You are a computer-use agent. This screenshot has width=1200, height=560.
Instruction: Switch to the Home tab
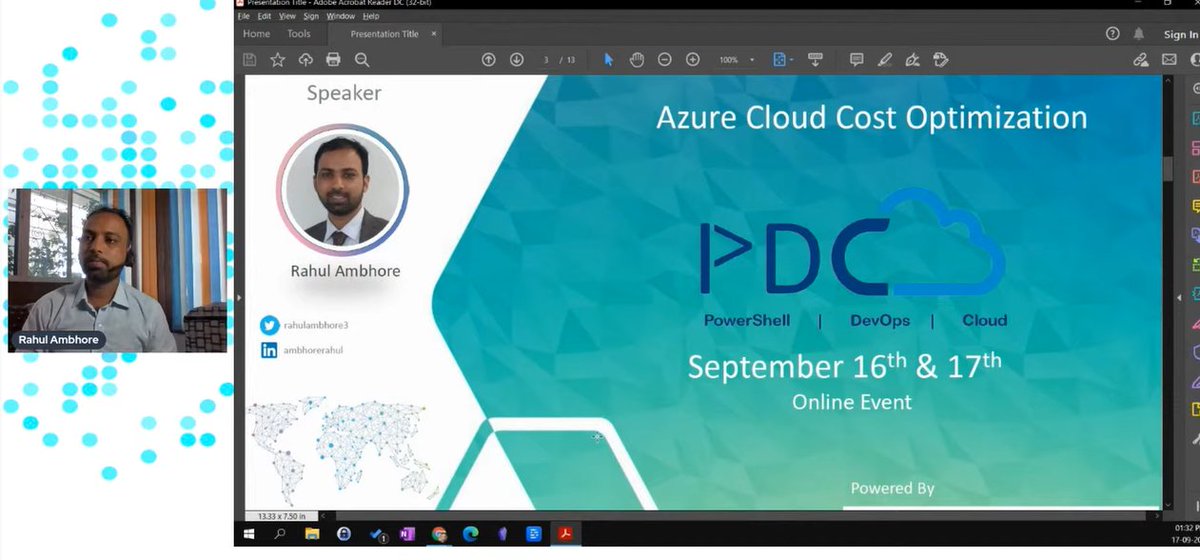point(257,34)
